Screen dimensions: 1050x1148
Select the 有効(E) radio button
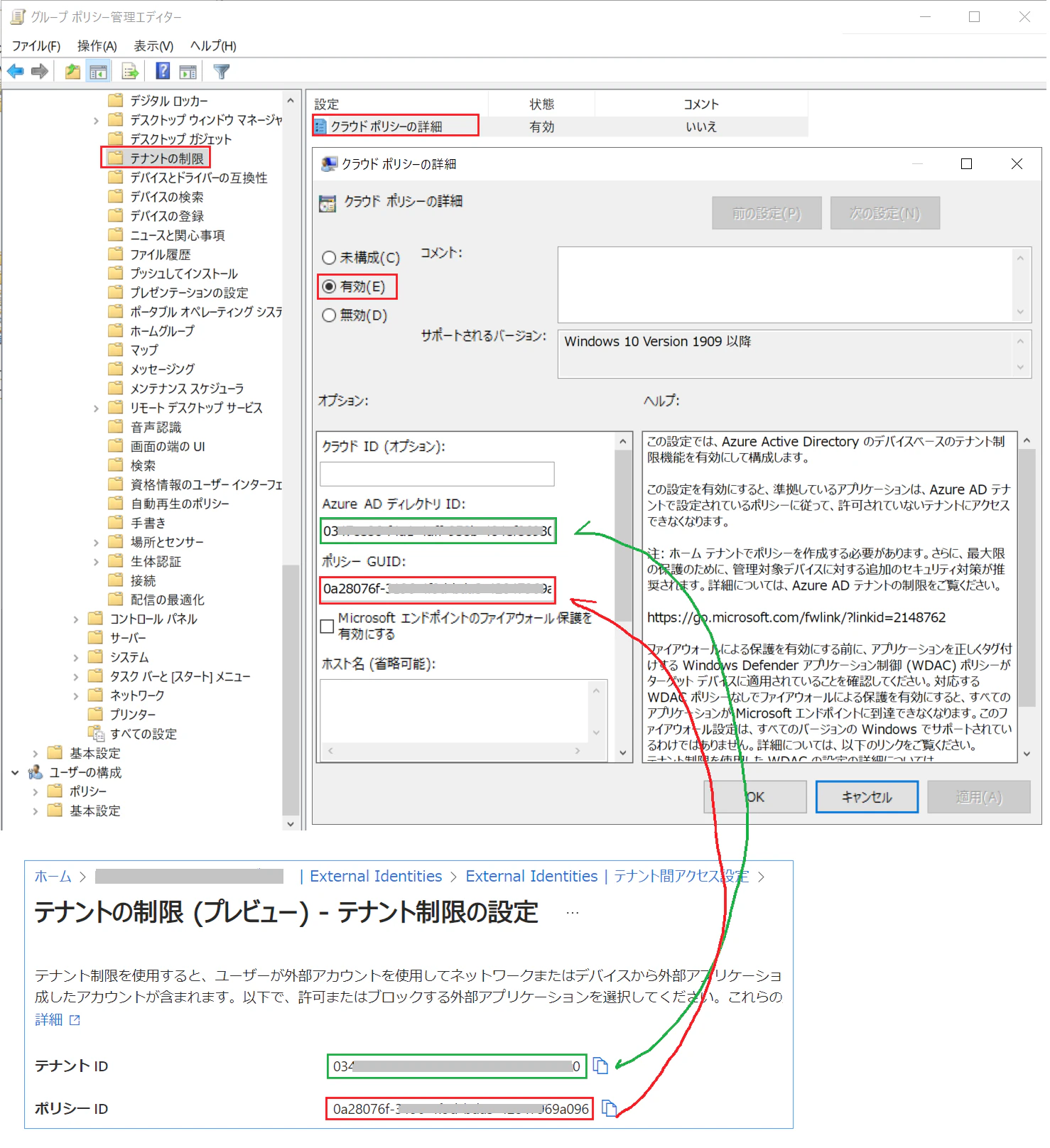[329, 286]
